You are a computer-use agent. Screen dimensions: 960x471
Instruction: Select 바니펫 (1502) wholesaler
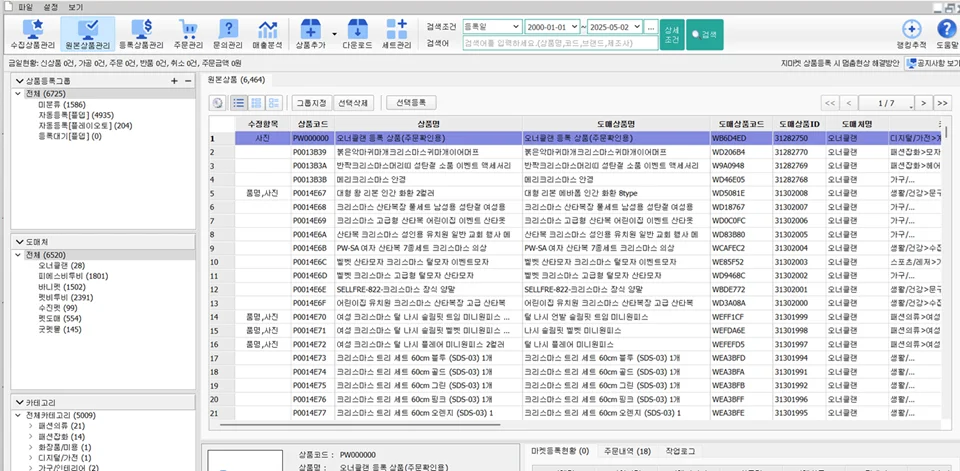(x=61, y=287)
